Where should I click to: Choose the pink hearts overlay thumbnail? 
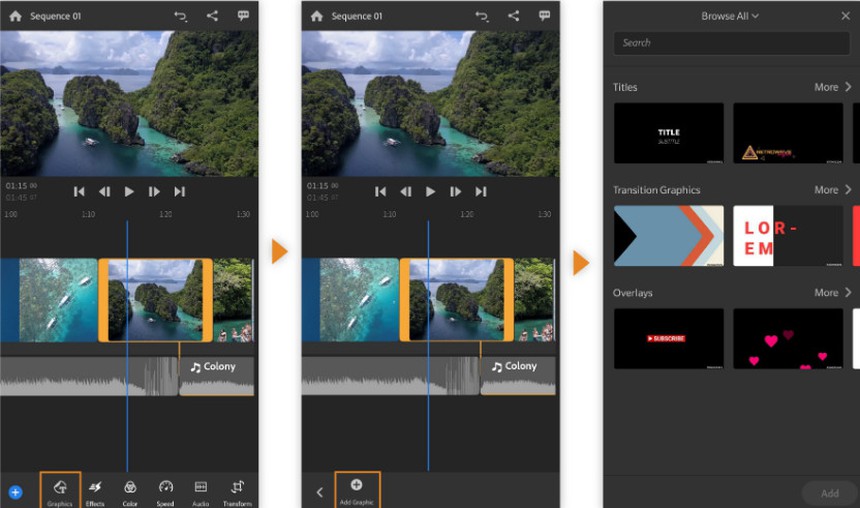coord(787,338)
